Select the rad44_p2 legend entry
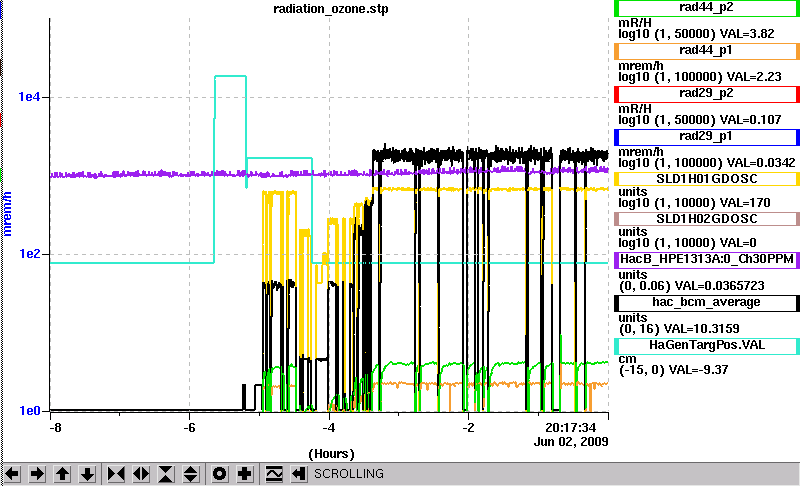Image resolution: width=800 pixels, height=486 pixels. [x=707, y=8]
